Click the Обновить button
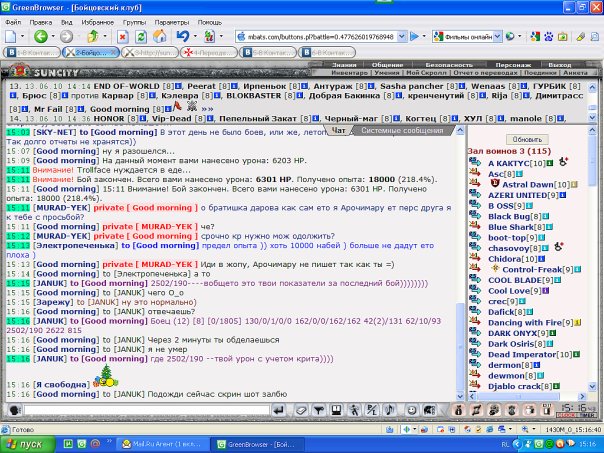Screen dimensions: 604x453 coord(527,139)
